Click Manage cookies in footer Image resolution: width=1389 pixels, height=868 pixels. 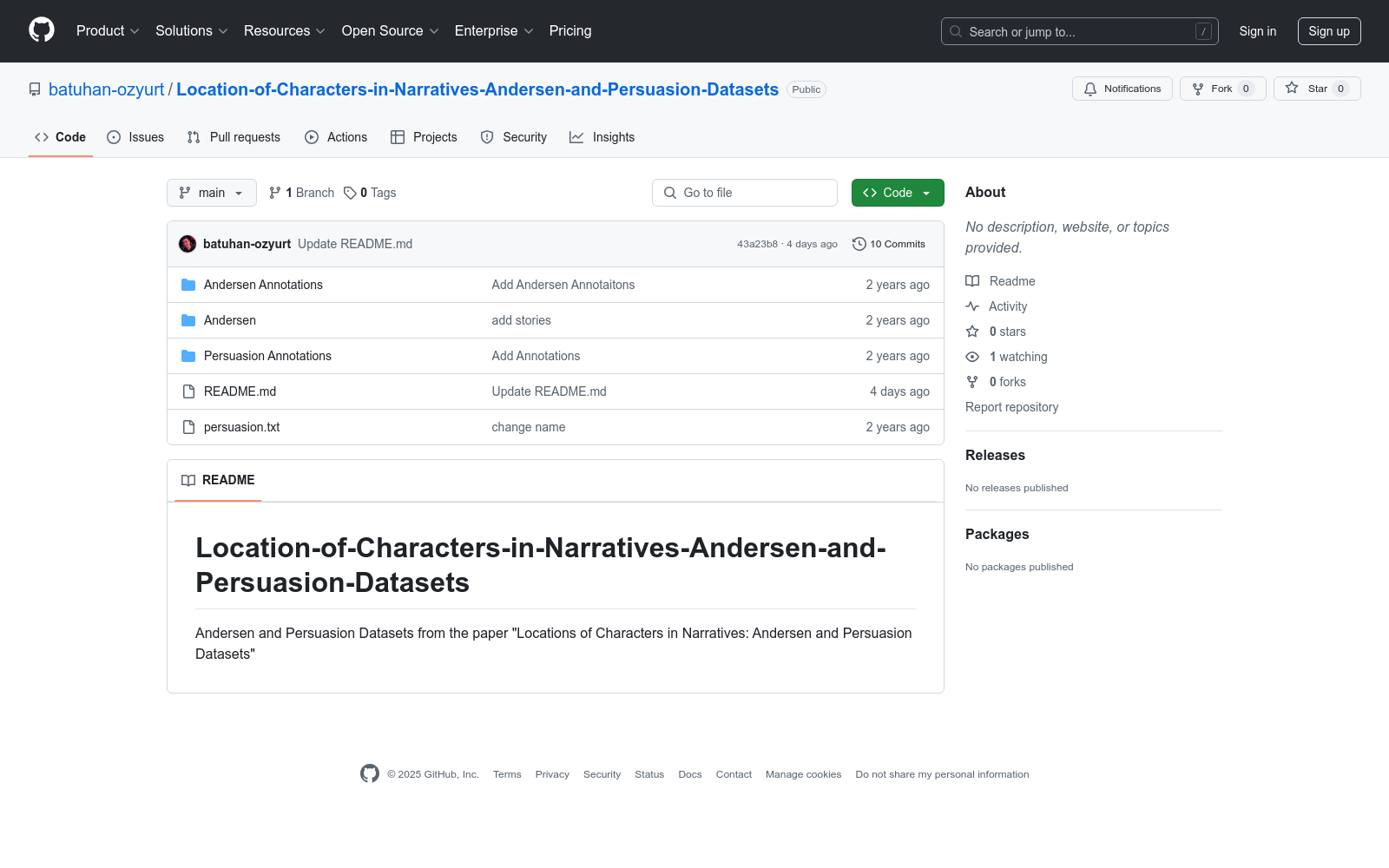(x=803, y=774)
